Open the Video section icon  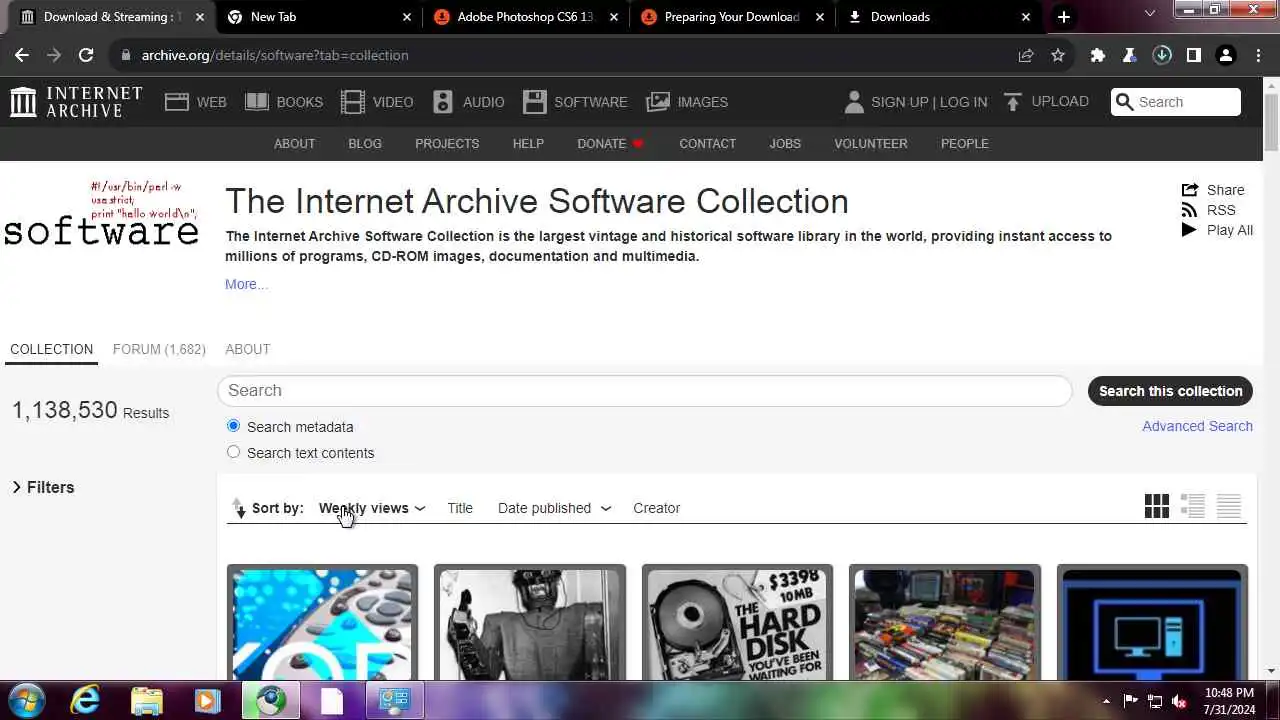click(x=353, y=102)
